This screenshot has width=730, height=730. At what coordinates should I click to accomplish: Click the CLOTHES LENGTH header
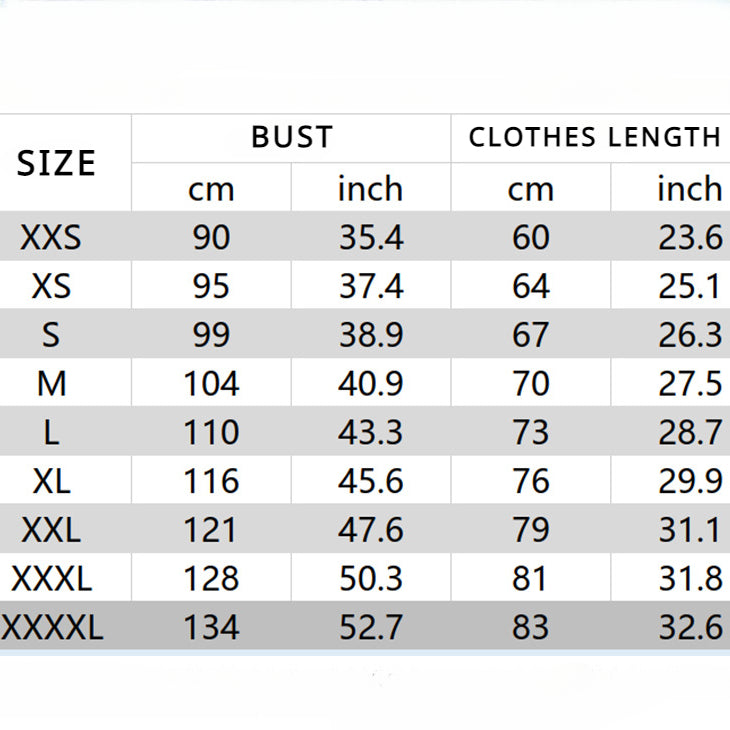[594, 137]
